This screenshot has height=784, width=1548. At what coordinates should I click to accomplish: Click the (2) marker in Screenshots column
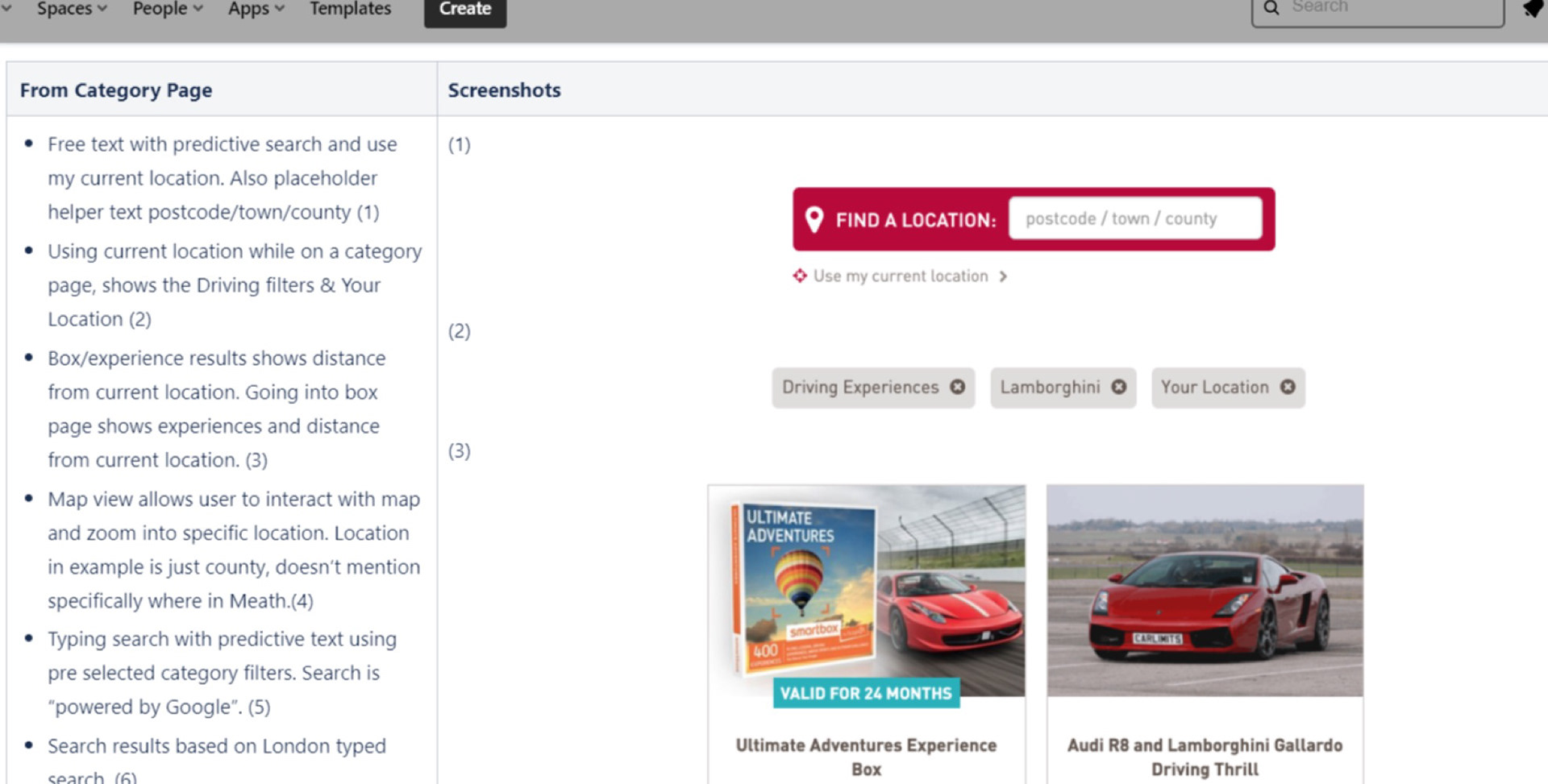(460, 331)
